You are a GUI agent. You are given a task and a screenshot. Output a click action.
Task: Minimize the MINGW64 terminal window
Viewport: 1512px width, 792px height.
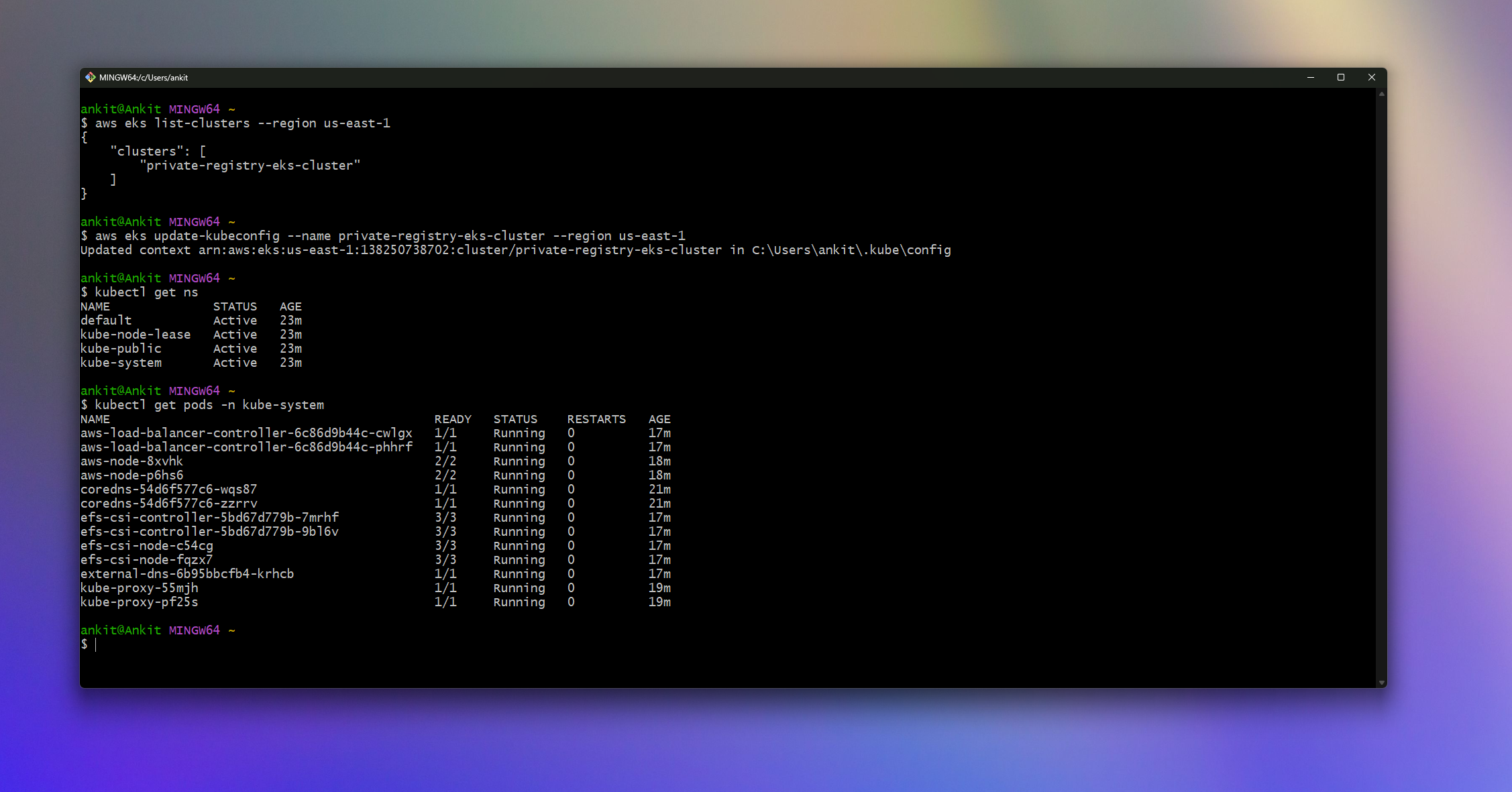[x=1310, y=78]
